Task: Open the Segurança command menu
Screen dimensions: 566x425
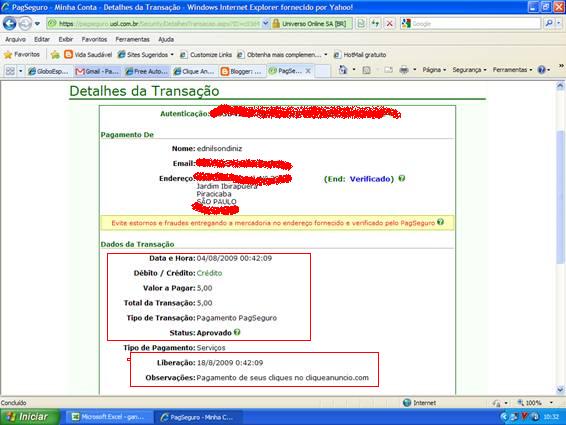Action: [x=469, y=70]
